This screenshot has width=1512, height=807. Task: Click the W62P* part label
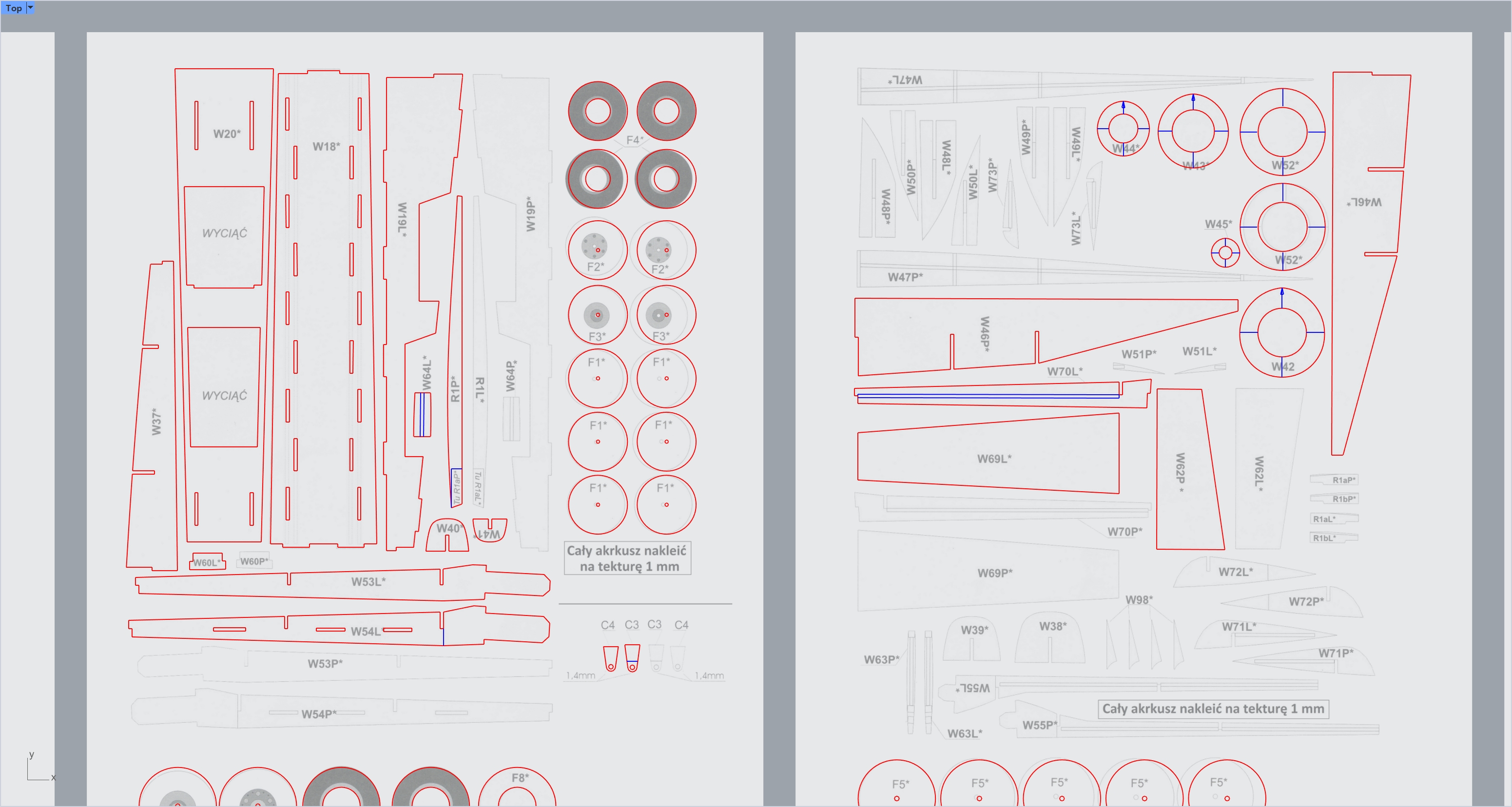(1181, 472)
